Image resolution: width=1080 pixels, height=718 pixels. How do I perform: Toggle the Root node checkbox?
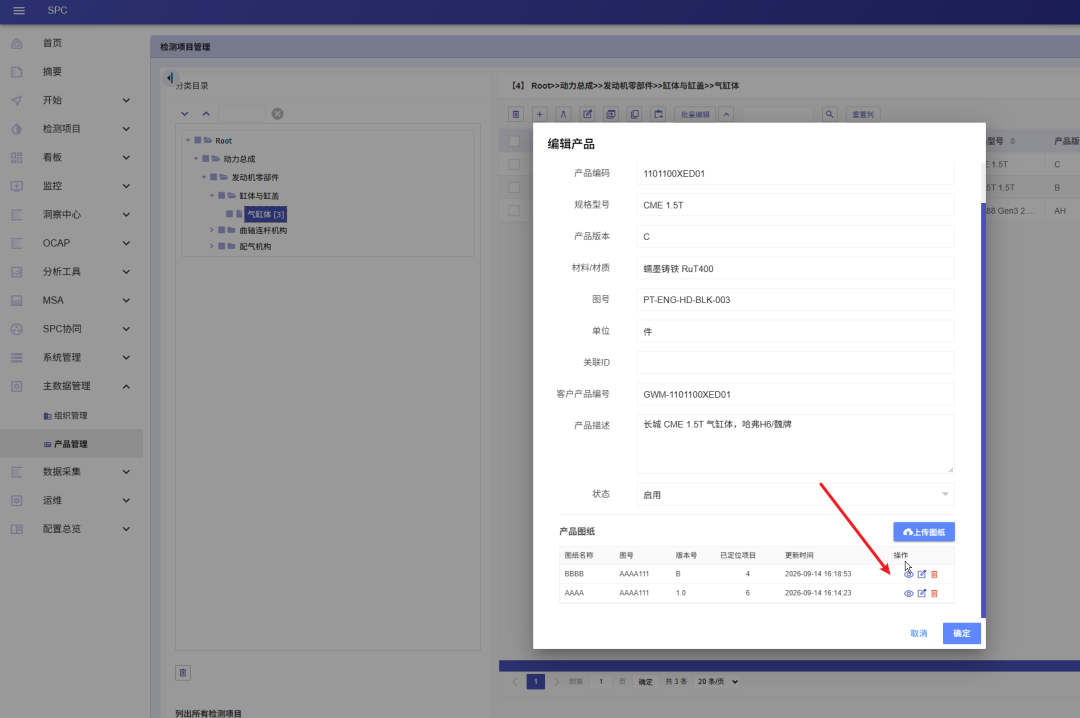tap(198, 140)
